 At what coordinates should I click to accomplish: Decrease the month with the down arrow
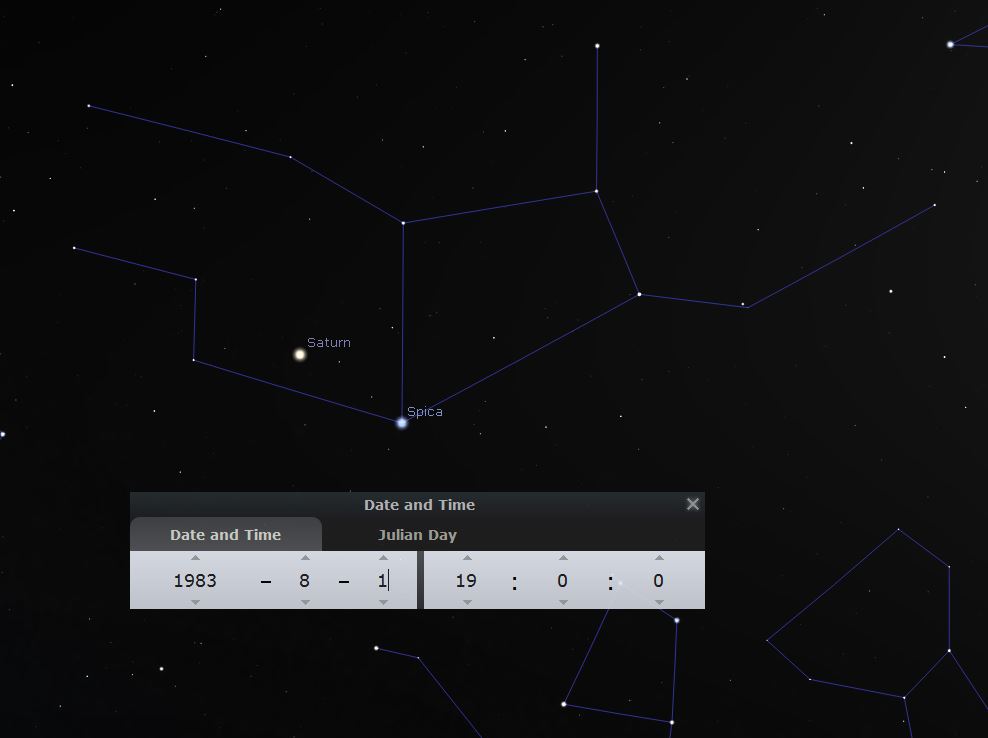point(305,603)
